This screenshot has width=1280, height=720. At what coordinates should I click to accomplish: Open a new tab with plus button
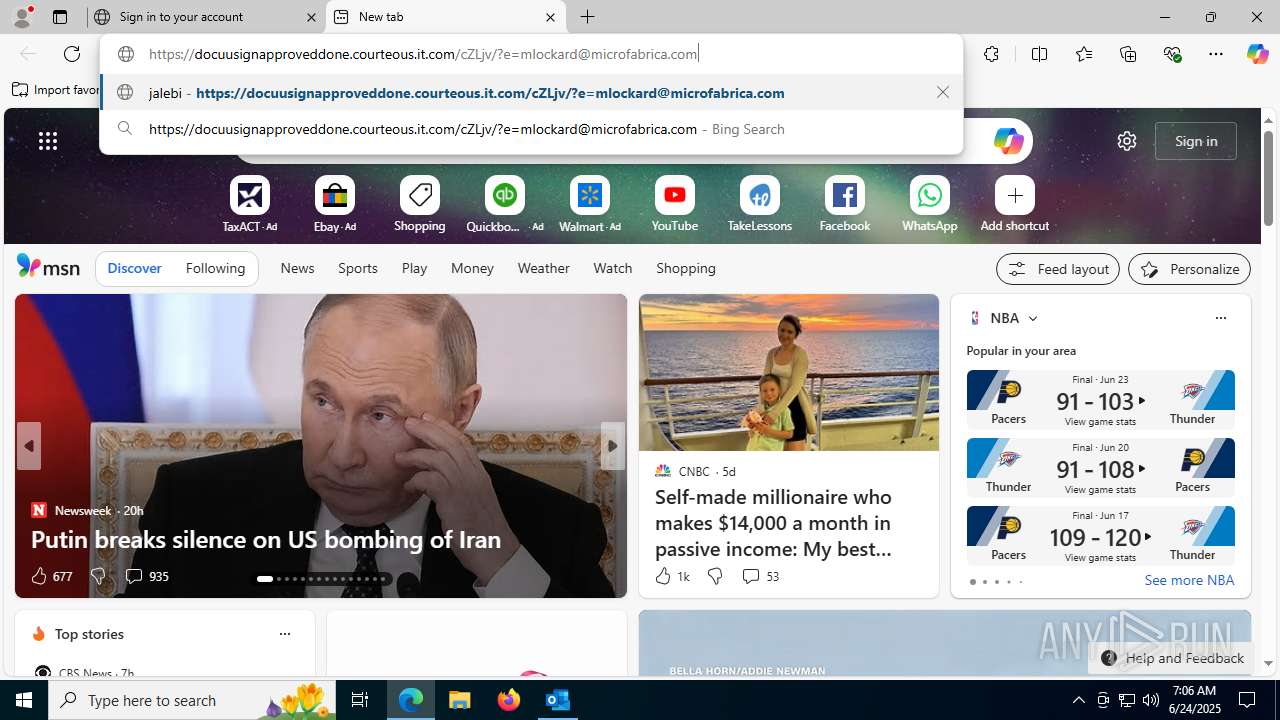pyautogui.click(x=588, y=17)
